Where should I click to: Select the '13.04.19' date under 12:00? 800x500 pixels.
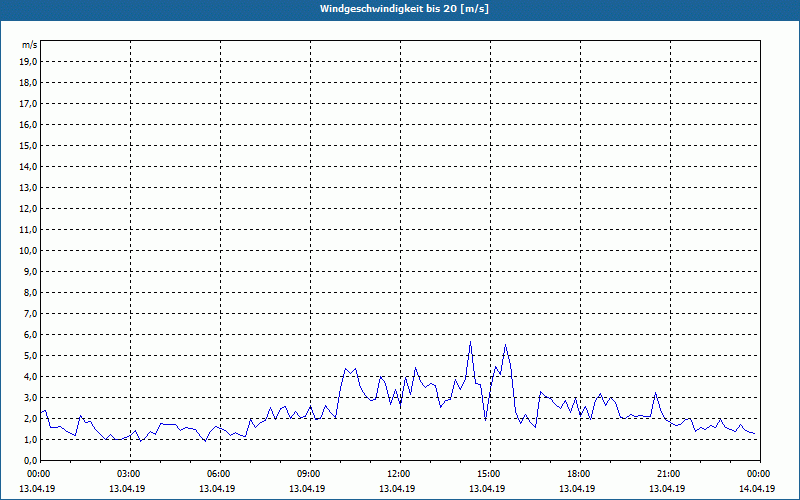click(x=397, y=489)
